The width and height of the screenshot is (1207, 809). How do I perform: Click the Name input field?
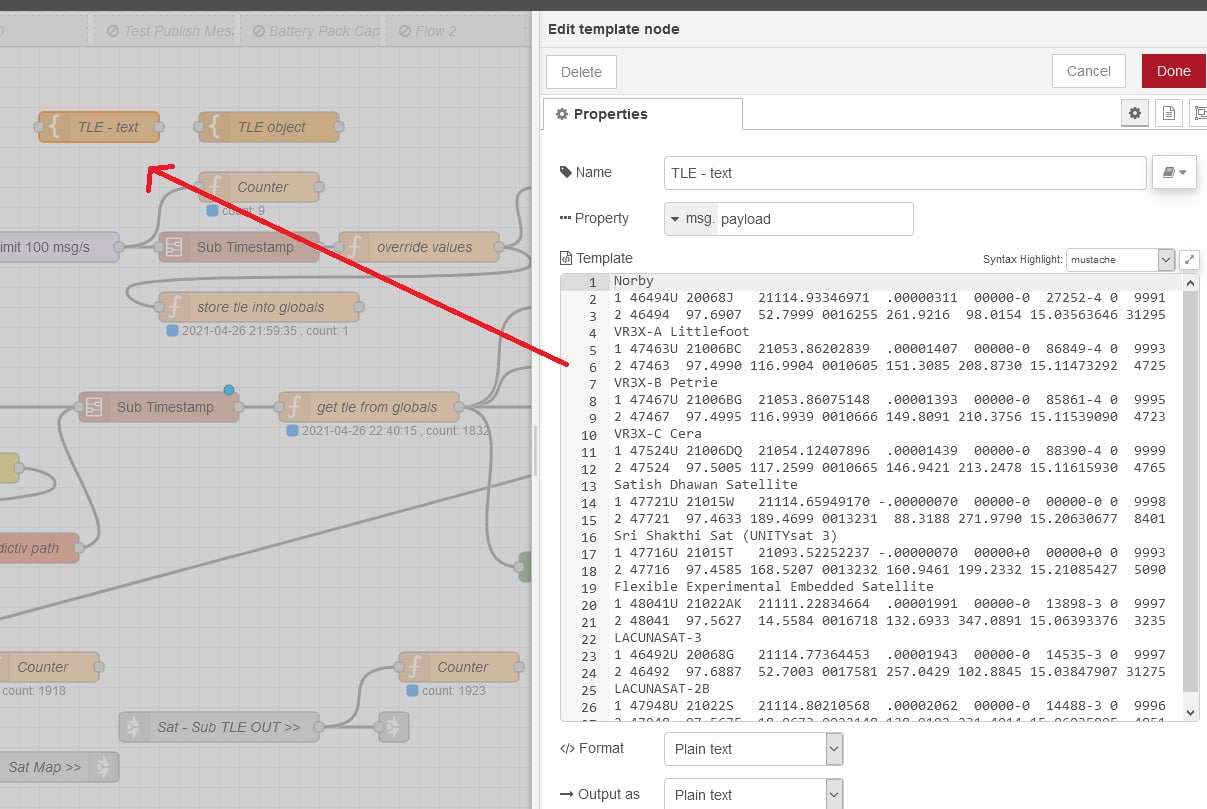tap(904, 173)
